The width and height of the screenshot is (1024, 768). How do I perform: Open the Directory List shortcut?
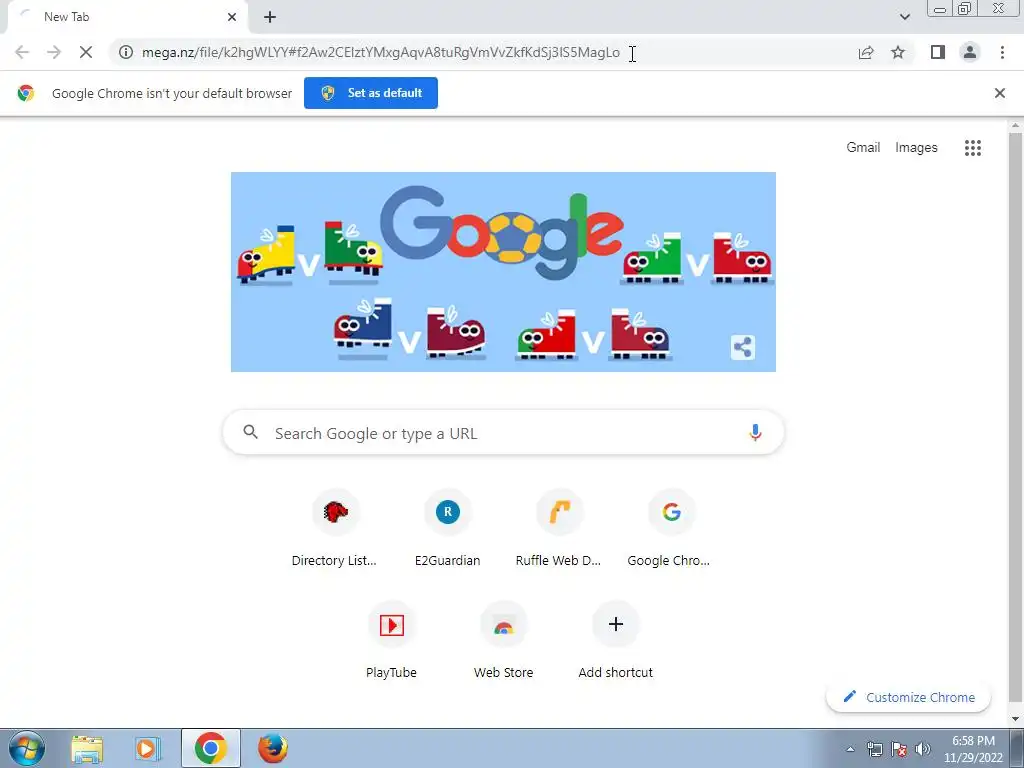[x=335, y=530]
